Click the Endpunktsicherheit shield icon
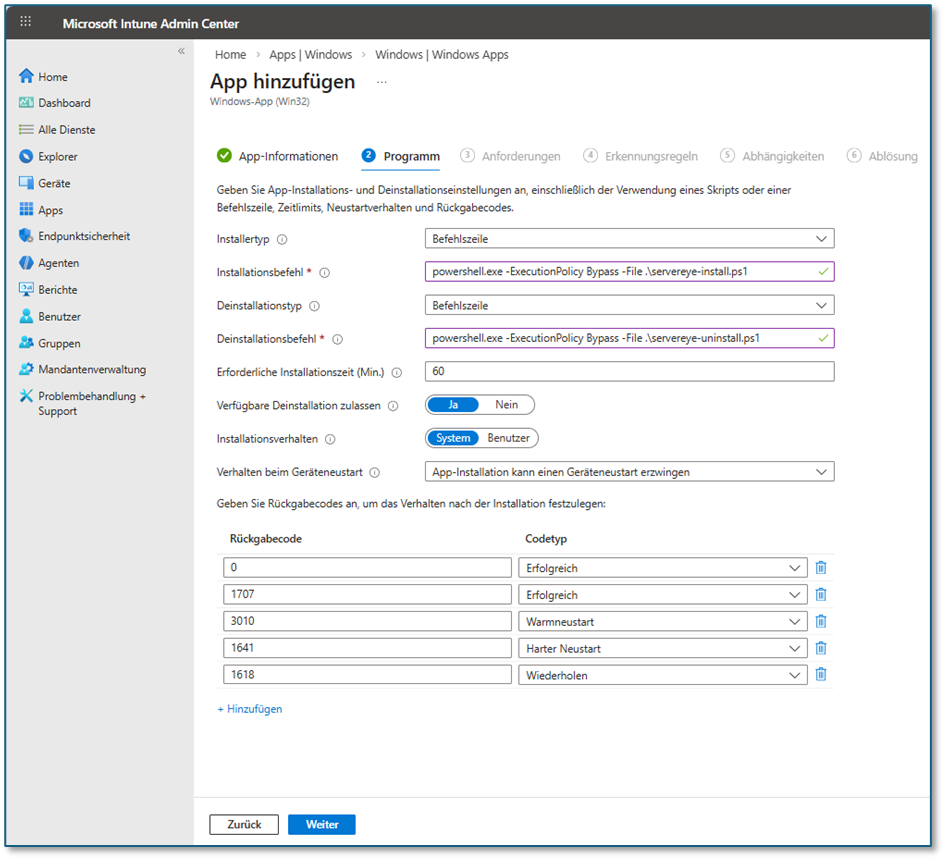This screenshot has width=945, height=860. (x=26, y=236)
